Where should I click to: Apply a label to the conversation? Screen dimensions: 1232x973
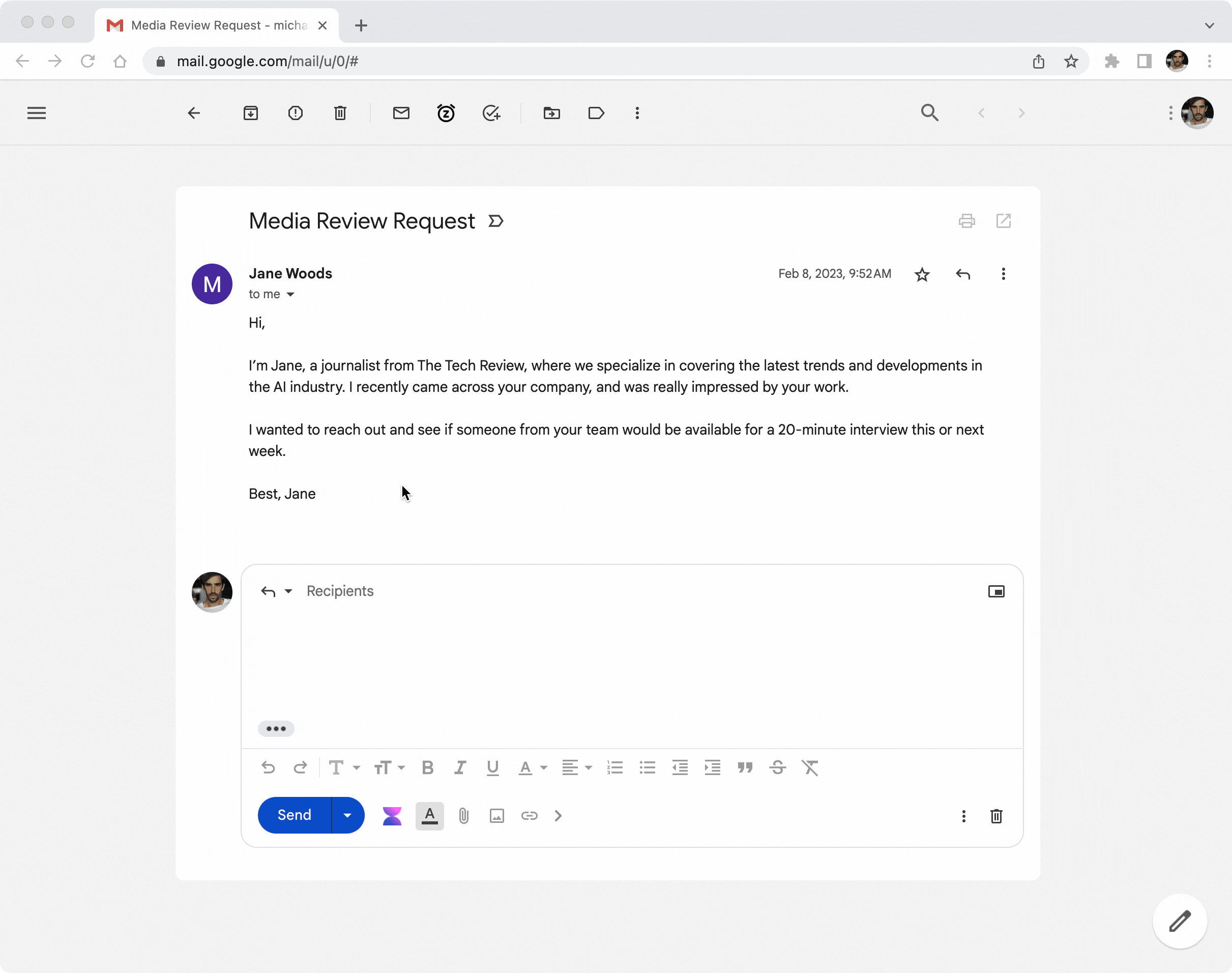(x=596, y=113)
